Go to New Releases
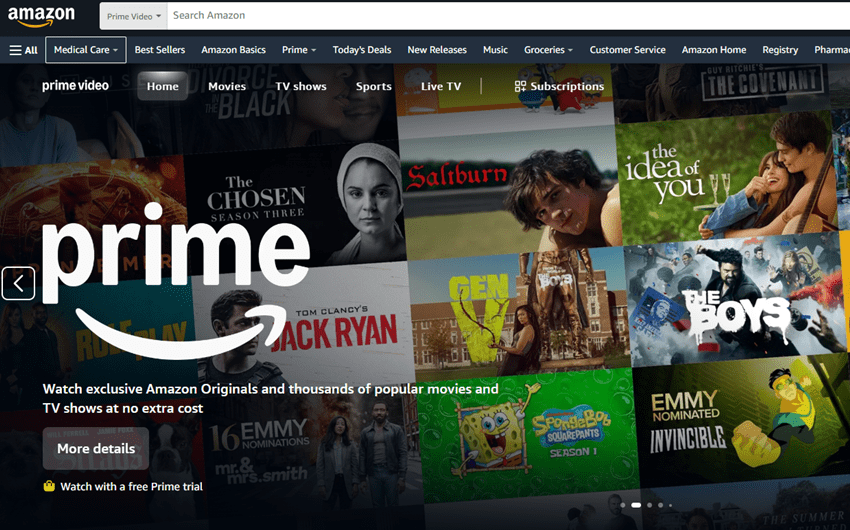 (x=437, y=50)
